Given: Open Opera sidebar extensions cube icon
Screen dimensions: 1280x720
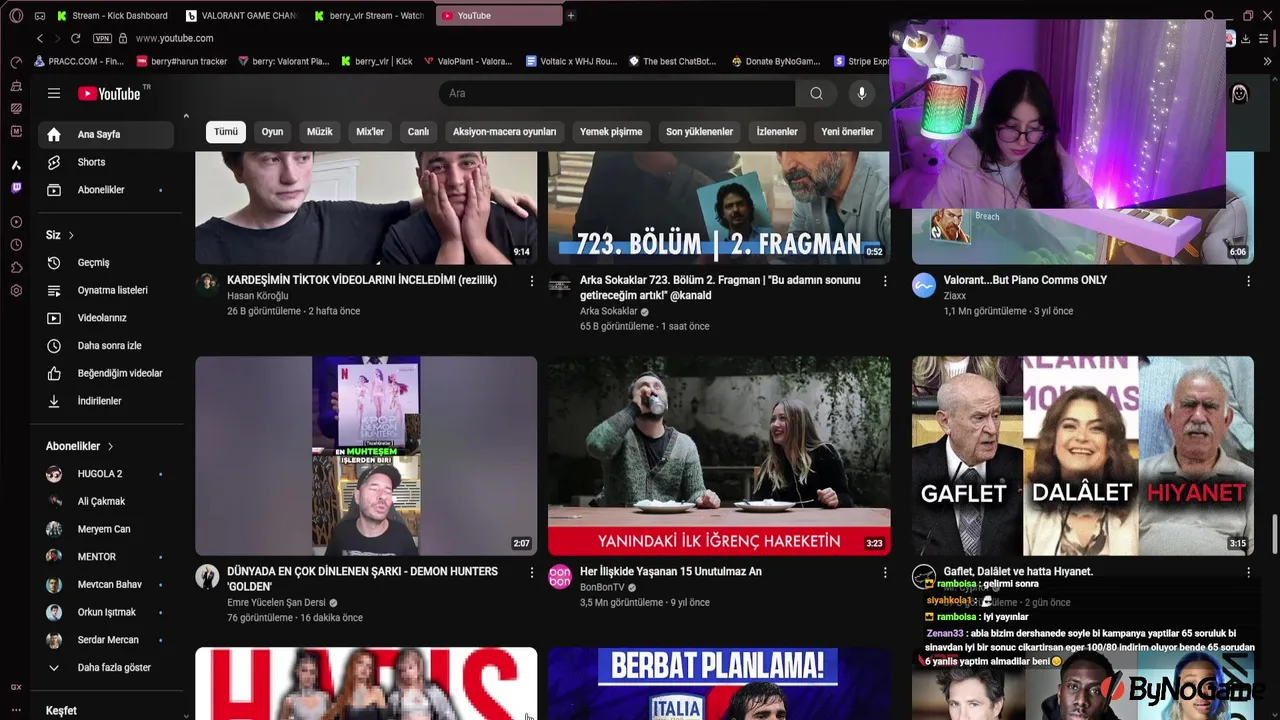Looking at the screenshot, I should [16, 268].
